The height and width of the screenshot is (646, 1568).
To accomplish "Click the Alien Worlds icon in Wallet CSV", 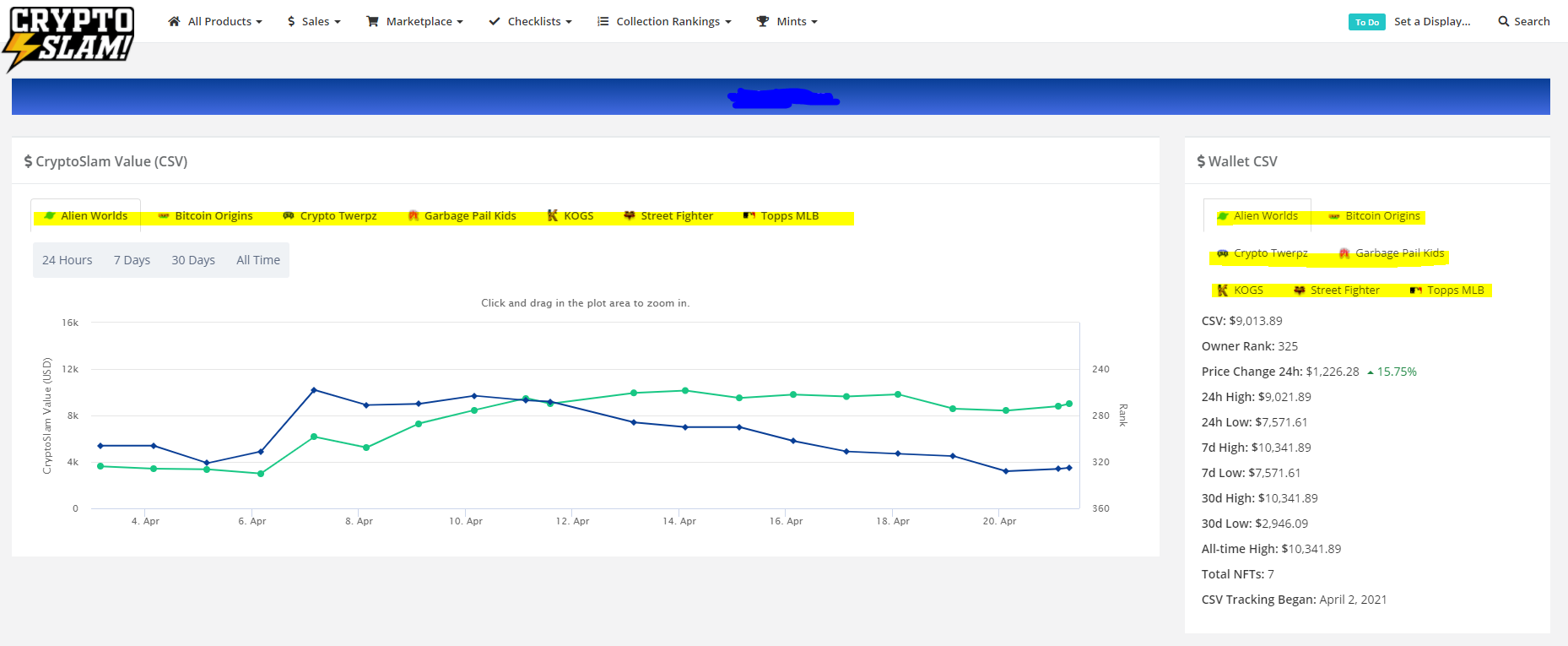I will [1223, 216].
